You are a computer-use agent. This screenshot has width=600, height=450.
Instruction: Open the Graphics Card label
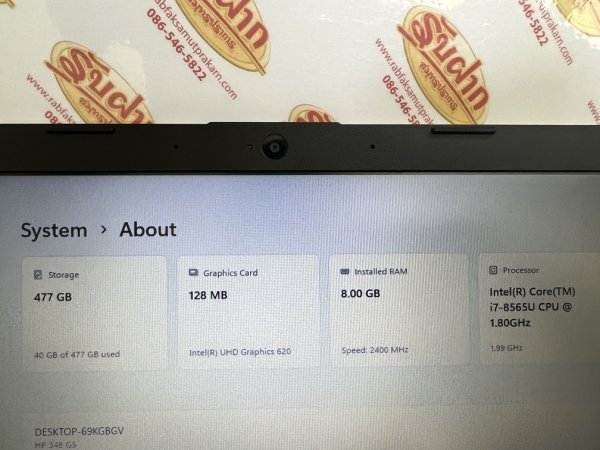tap(230, 273)
